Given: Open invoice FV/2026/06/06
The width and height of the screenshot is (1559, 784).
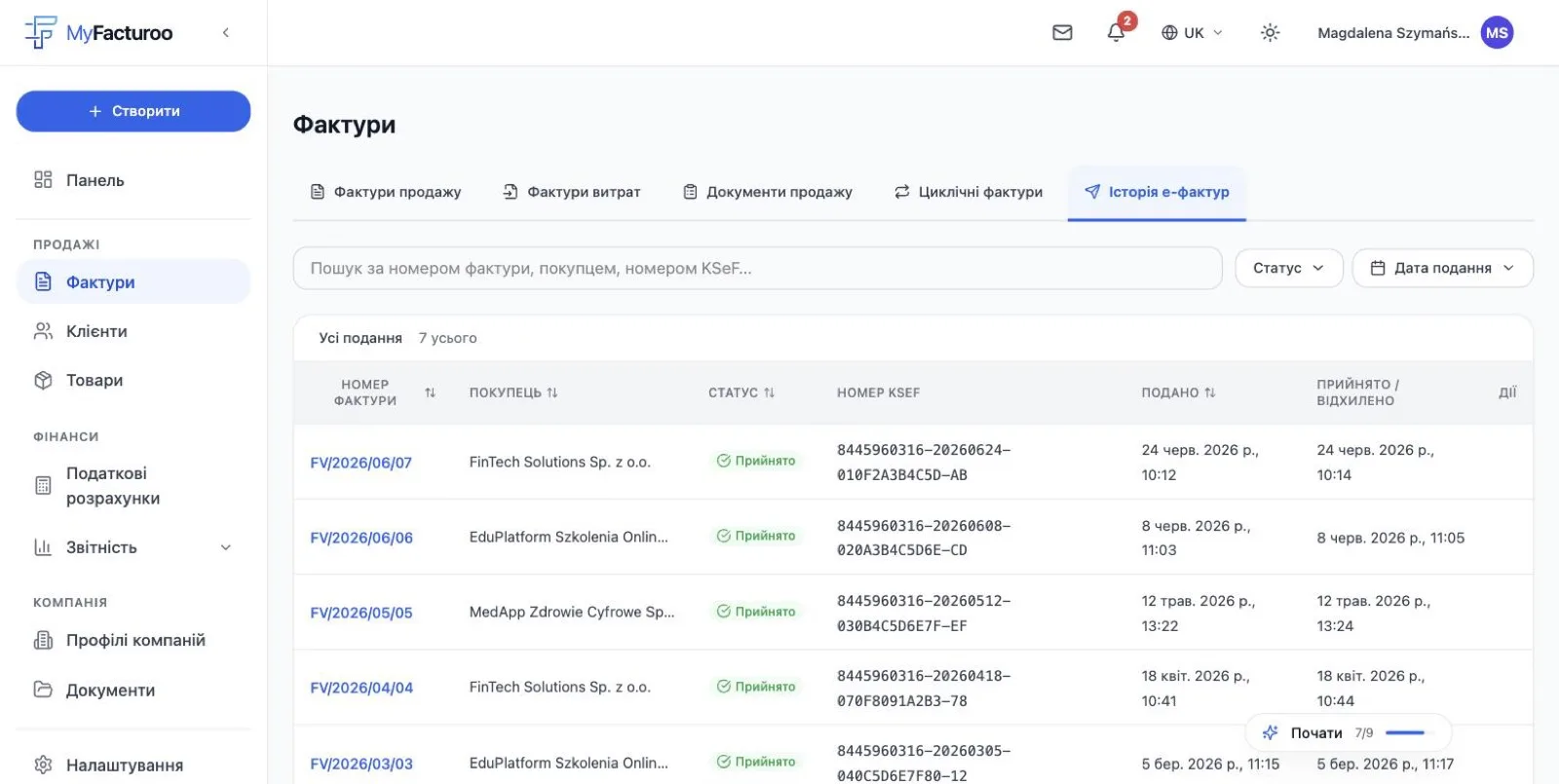Looking at the screenshot, I should [361, 538].
